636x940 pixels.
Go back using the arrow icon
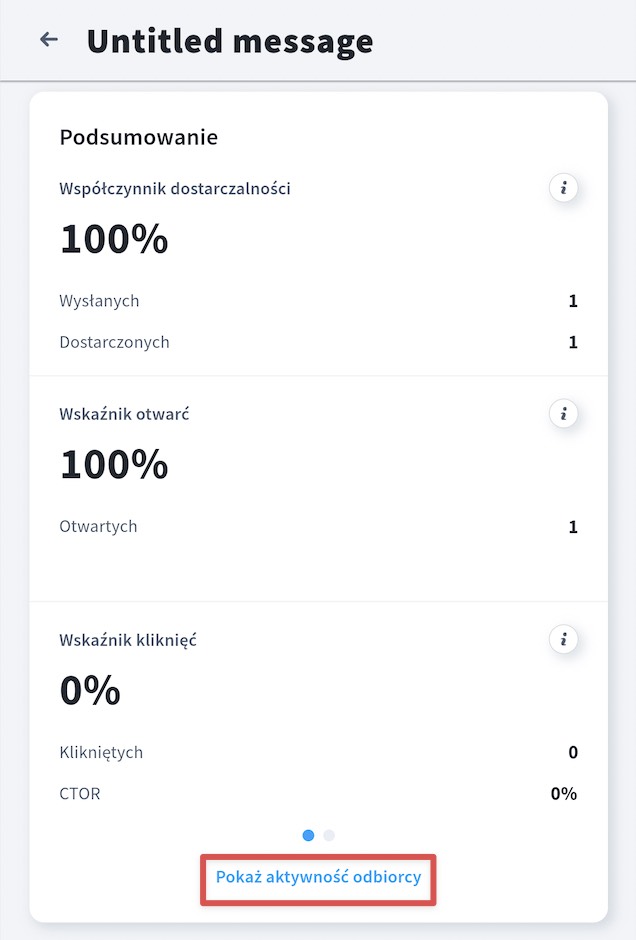click(x=49, y=40)
